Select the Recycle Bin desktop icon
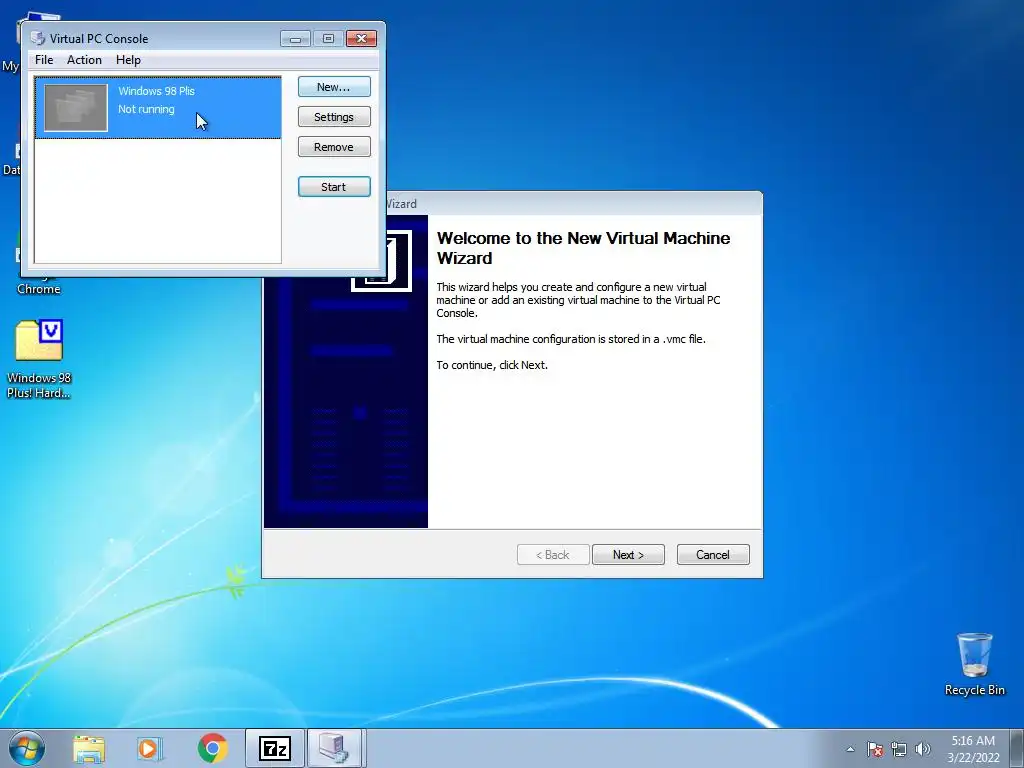Image resolution: width=1024 pixels, height=768 pixels. coord(974,664)
